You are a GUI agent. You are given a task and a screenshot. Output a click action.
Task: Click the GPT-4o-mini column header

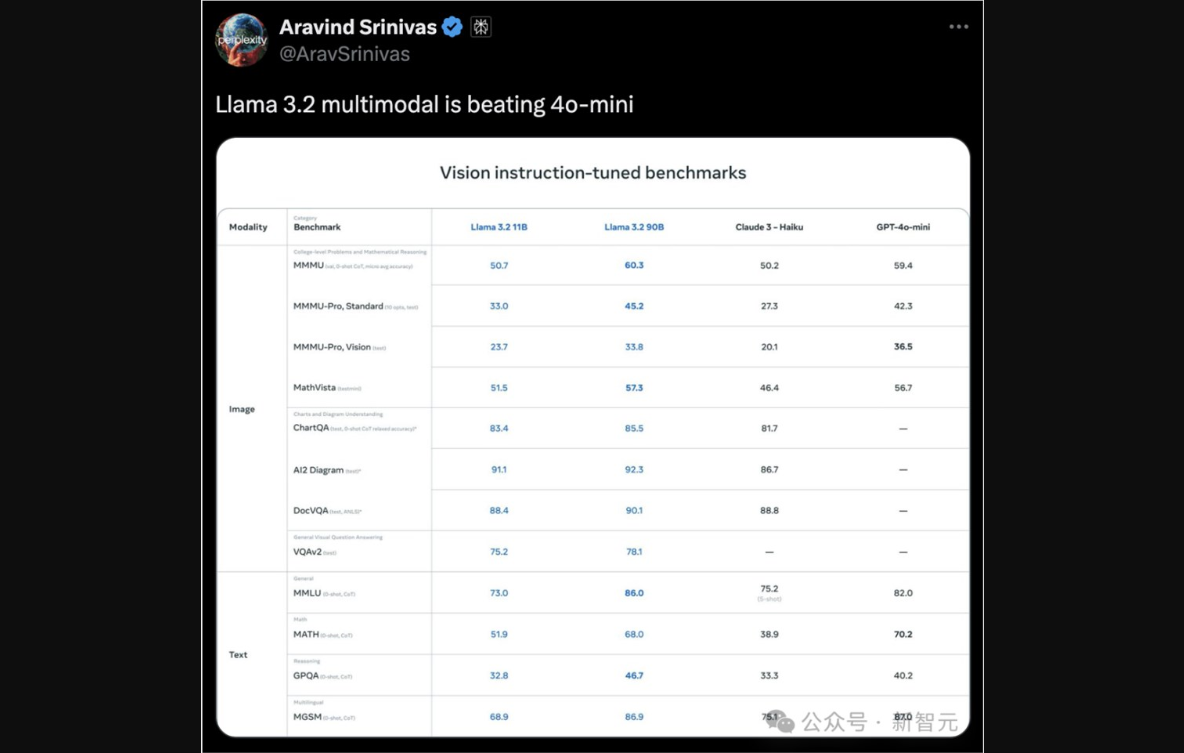(902, 227)
